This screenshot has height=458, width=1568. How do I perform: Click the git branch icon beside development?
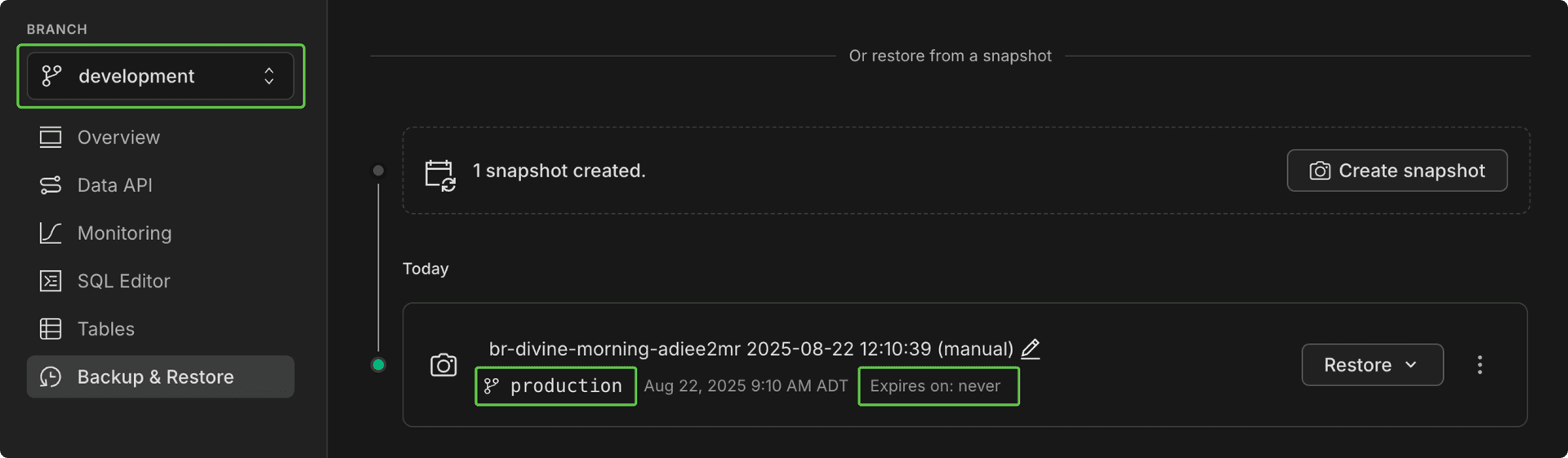(51, 76)
